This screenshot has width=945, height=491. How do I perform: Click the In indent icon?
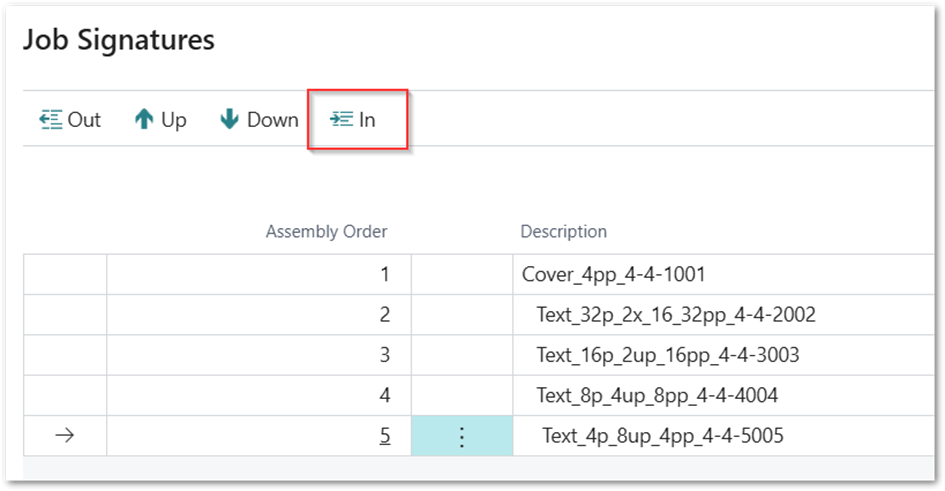coord(342,120)
